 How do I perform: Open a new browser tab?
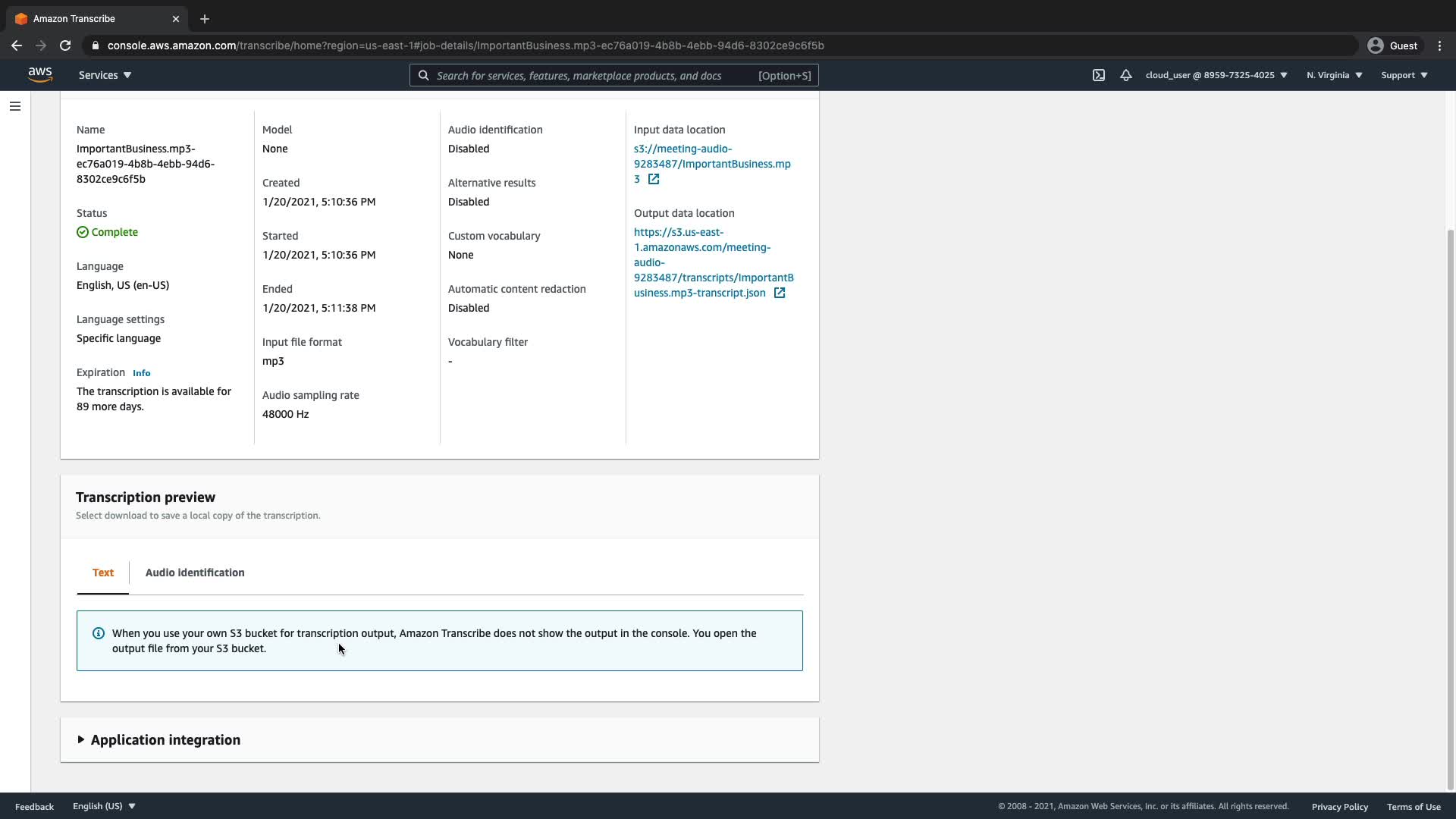tap(204, 18)
